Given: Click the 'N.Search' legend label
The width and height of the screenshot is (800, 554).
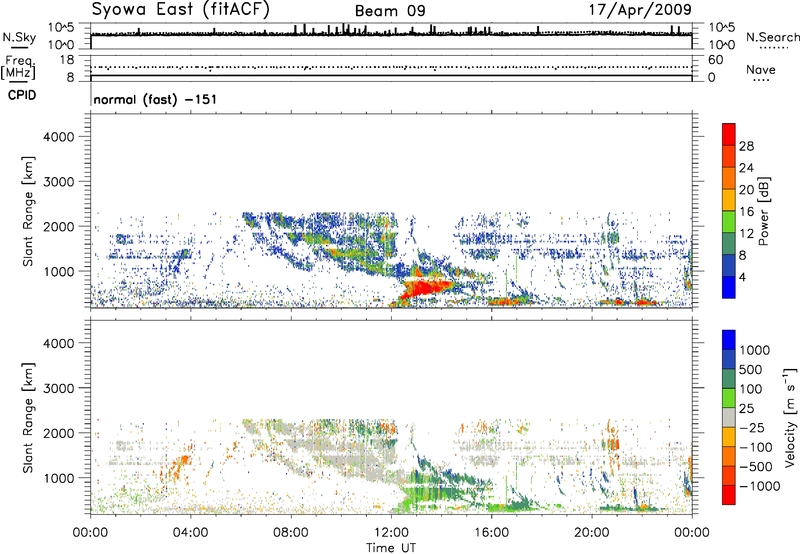Looking at the screenshot, I should pyautogui.click(x=772, y=37).
